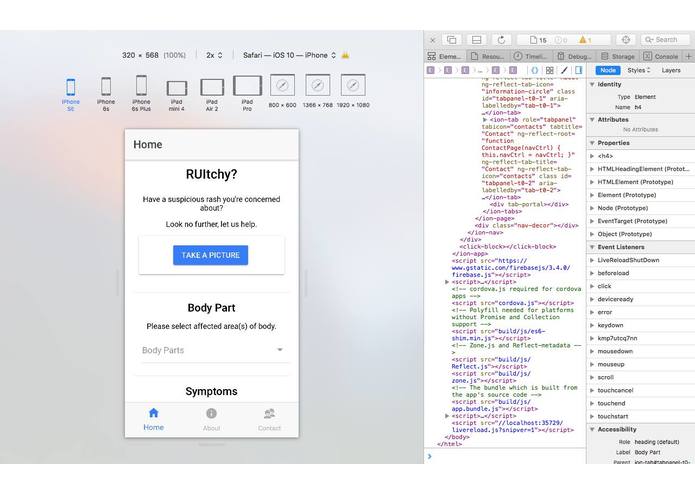Select the Node sidebar panel

click(608, 70)
